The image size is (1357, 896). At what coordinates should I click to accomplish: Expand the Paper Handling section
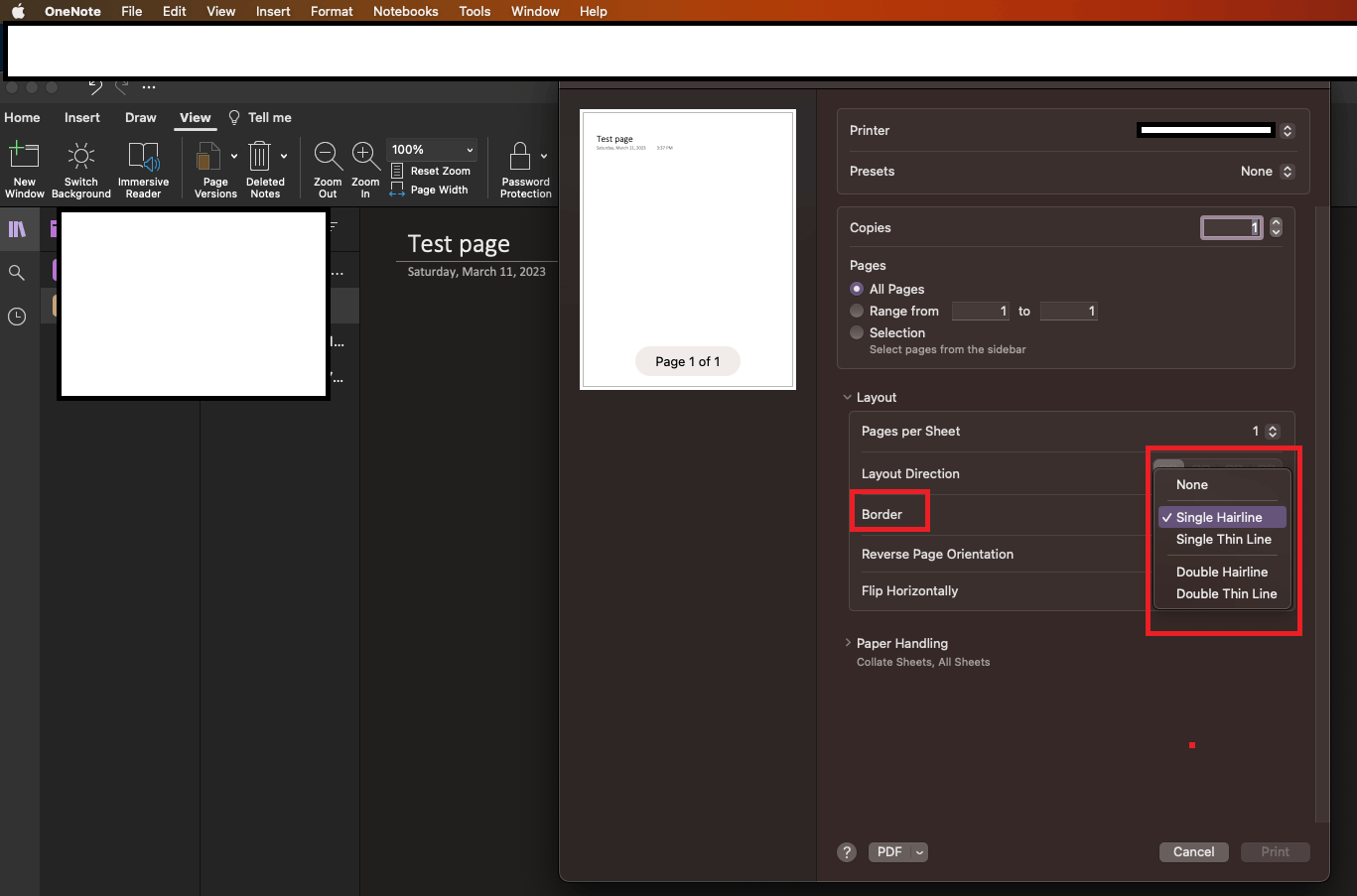(848, 643)
